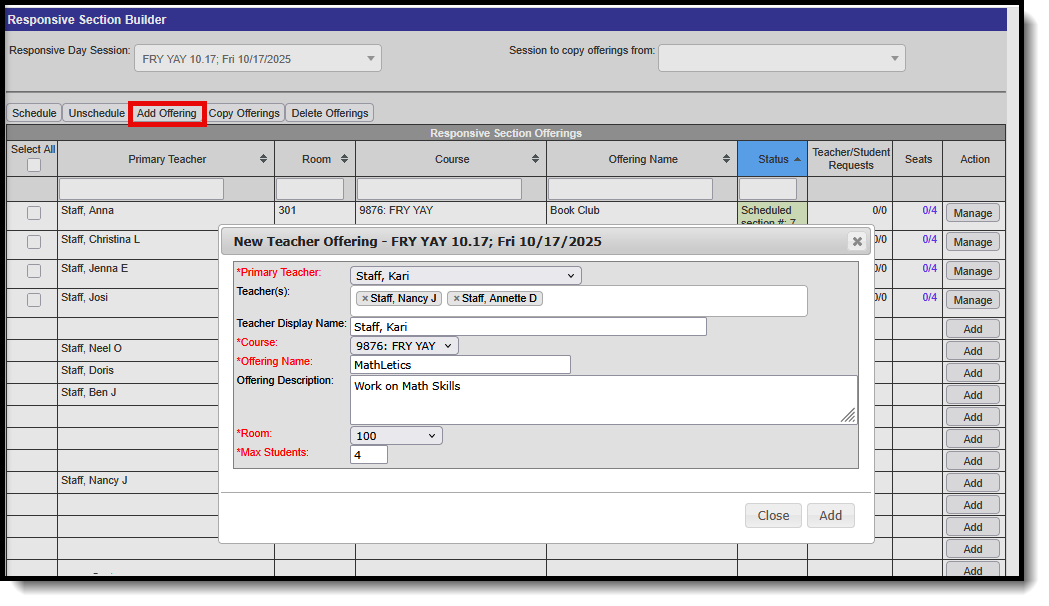This screenshot has height=606, width=1049.
Task: Open the Primary Teacher dropdown
Action: [x=464, y=275]
